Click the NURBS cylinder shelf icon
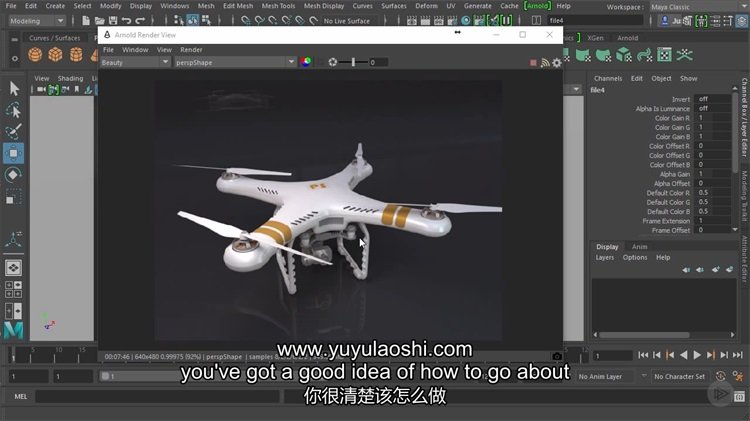 click(x=76, y=55)
